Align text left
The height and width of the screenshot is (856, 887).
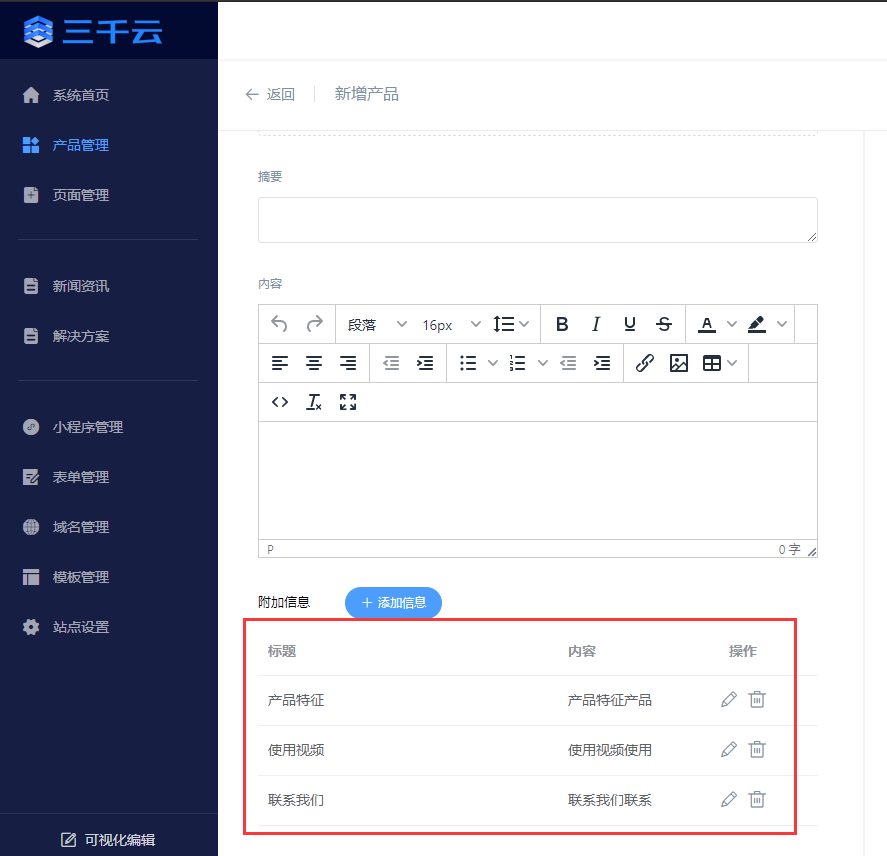click(280, 363)
